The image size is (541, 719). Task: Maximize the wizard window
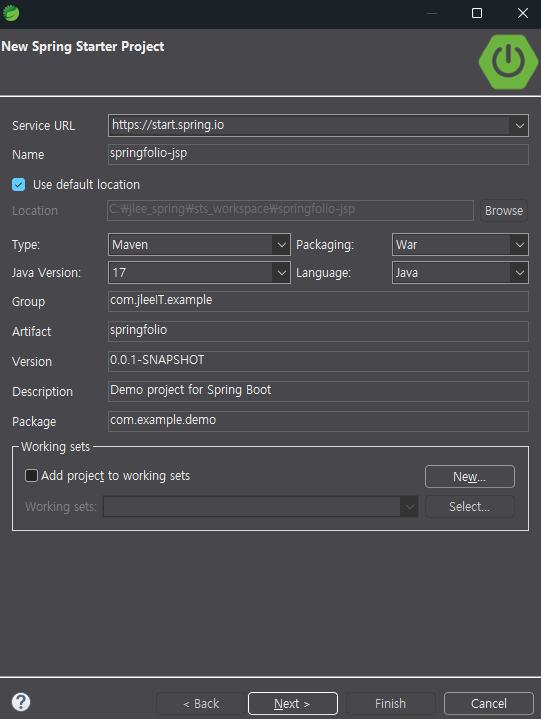(x=477, y=13)
